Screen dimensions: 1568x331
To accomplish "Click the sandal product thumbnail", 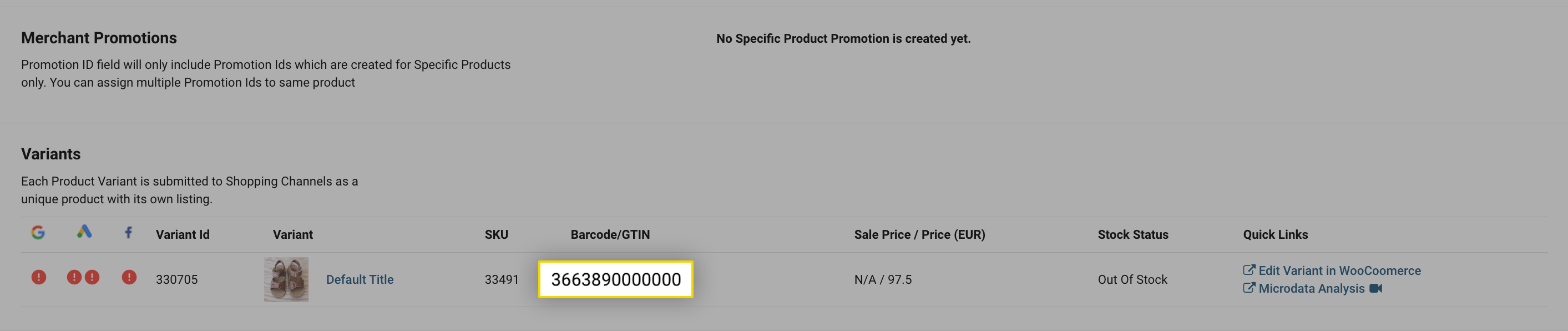I will 286,279.
